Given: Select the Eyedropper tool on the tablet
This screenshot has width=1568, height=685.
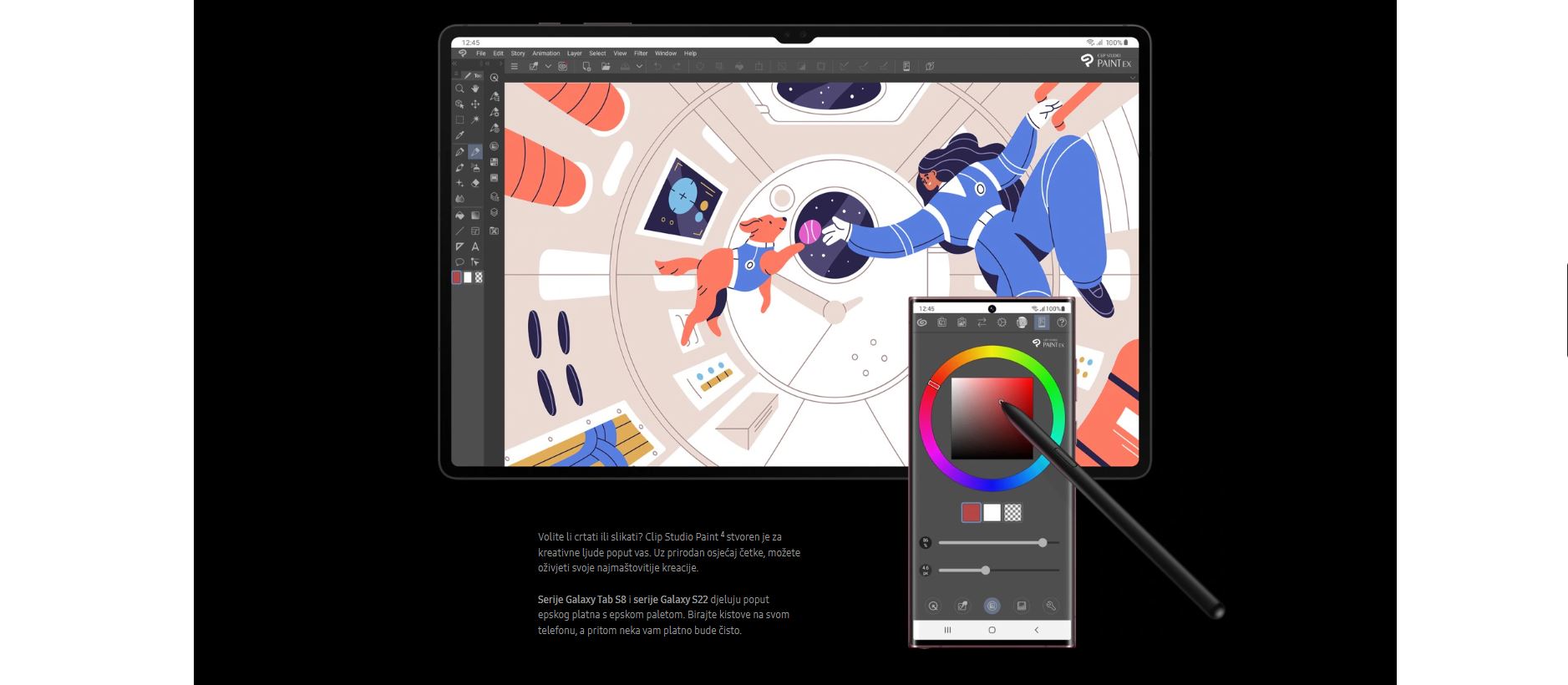Looking at the screenshot, I should (460, 134).
